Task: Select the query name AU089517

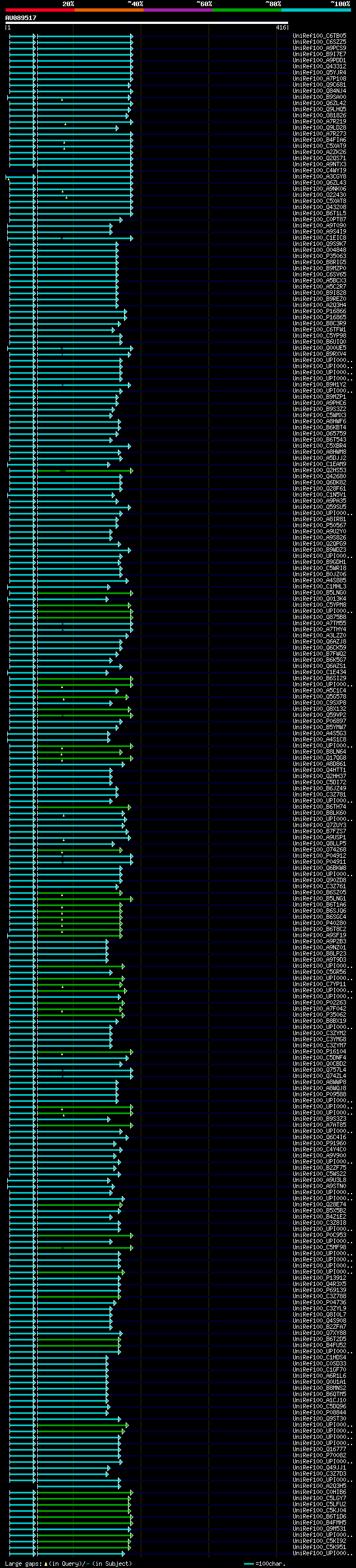Action: [x=21, y=18]
